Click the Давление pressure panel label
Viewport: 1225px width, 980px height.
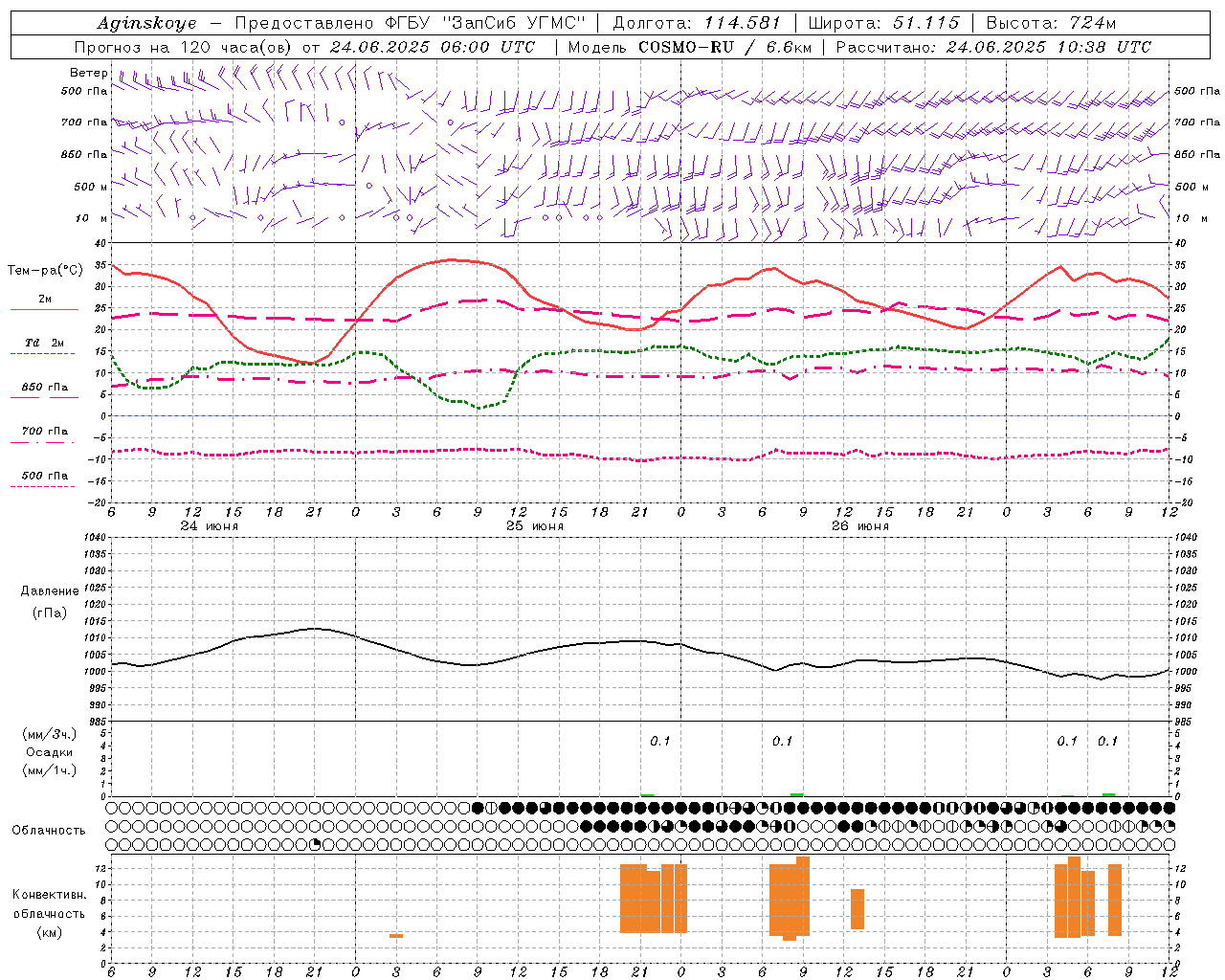coord(50,591)
